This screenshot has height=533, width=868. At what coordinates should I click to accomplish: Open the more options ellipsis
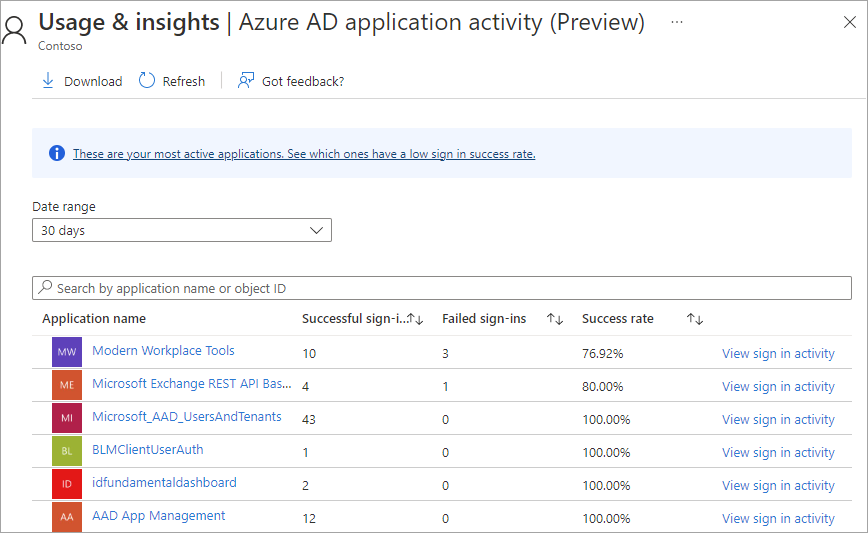pos(676,22)
